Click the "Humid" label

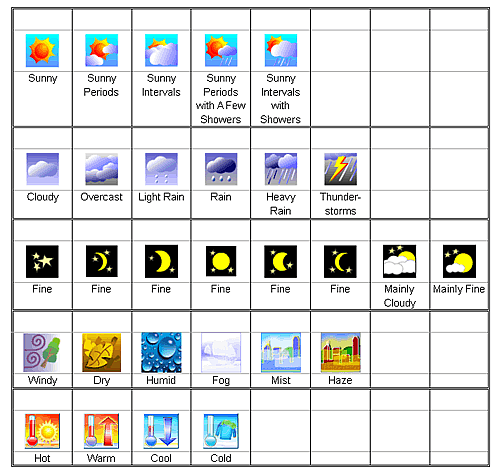click(161, 380)
